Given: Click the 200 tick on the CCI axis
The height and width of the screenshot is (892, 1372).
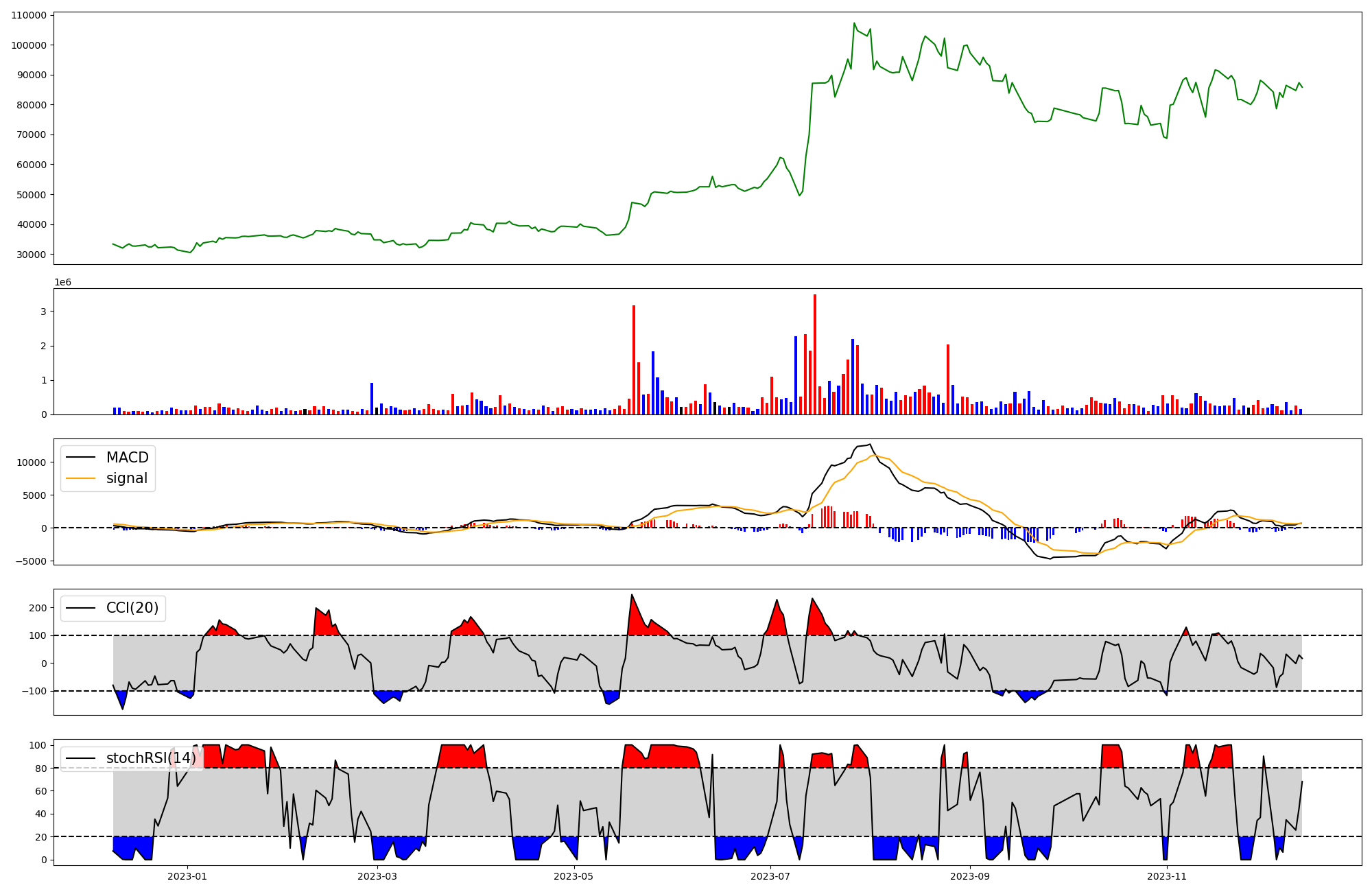Looking at the screenshot, I should click(x=38, y=608).
